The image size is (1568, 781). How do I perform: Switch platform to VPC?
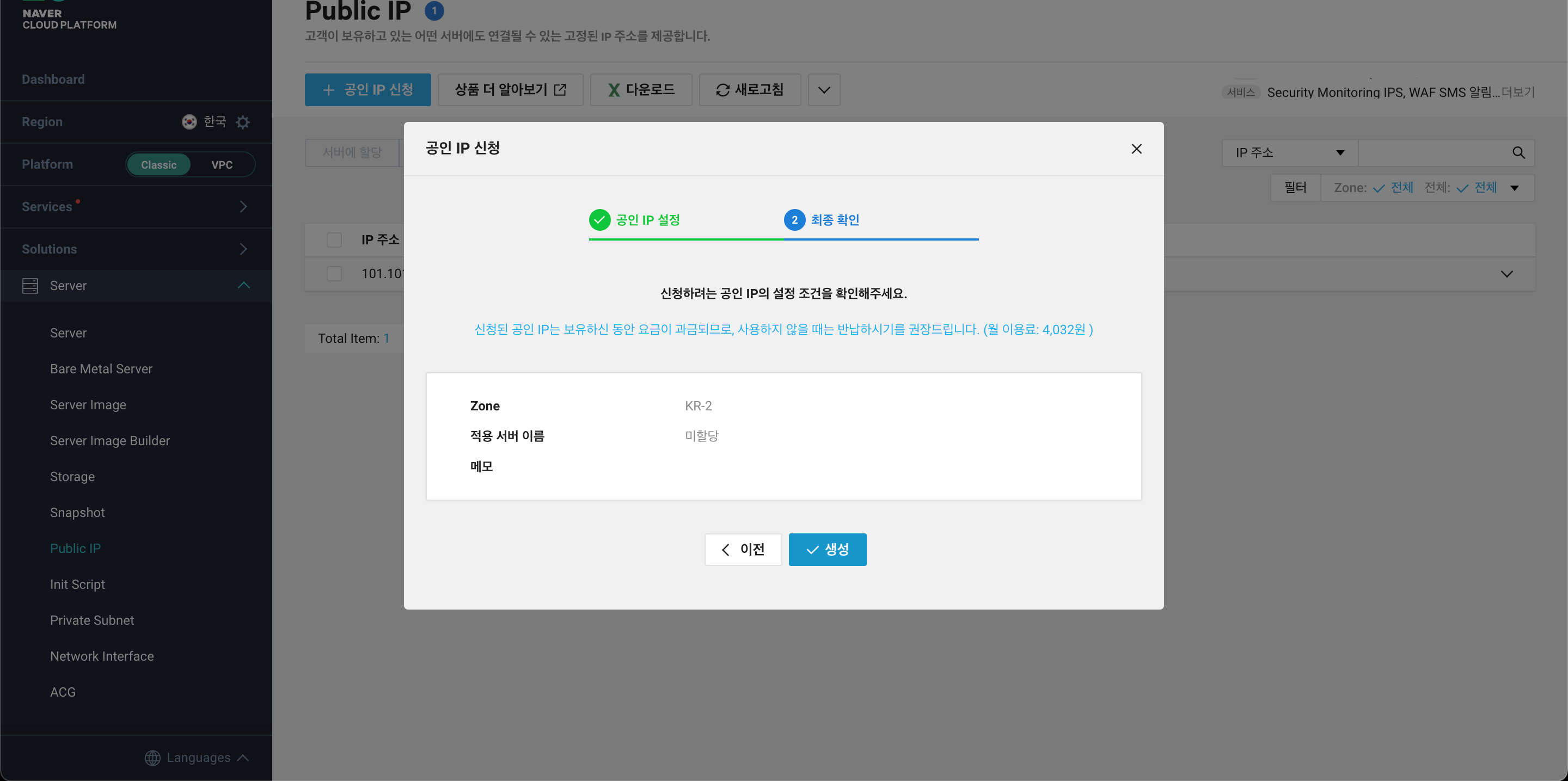(x=222, y=165)
